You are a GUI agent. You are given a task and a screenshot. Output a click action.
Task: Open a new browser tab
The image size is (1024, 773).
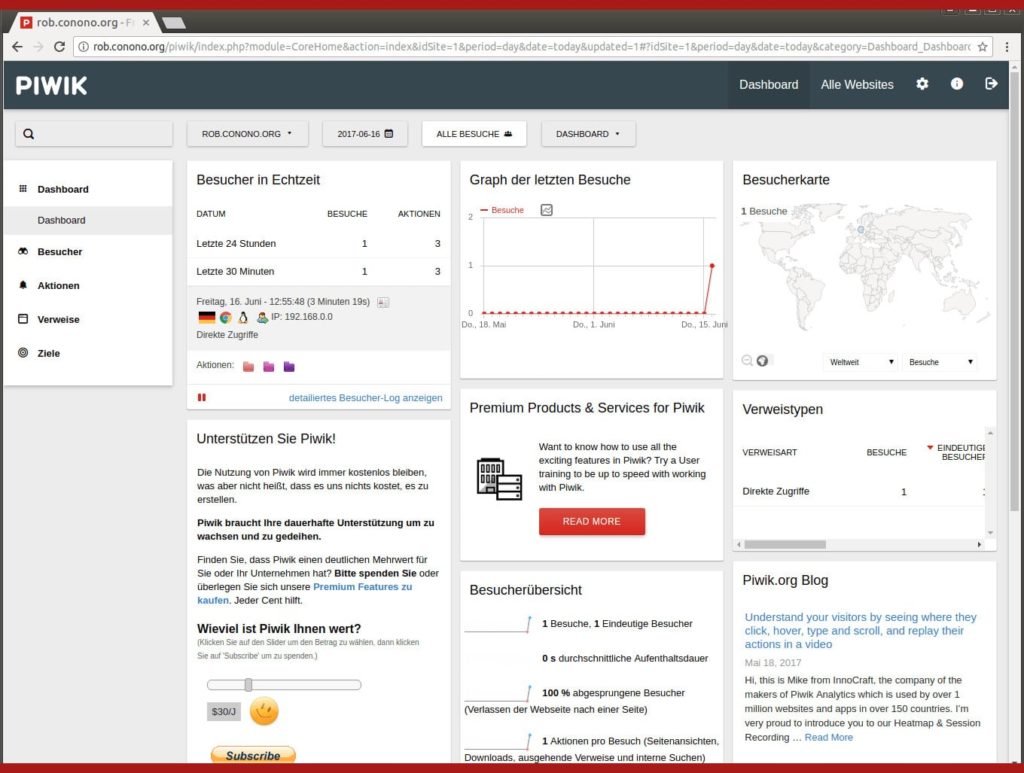pyautogui.click(x=174, y=24)
